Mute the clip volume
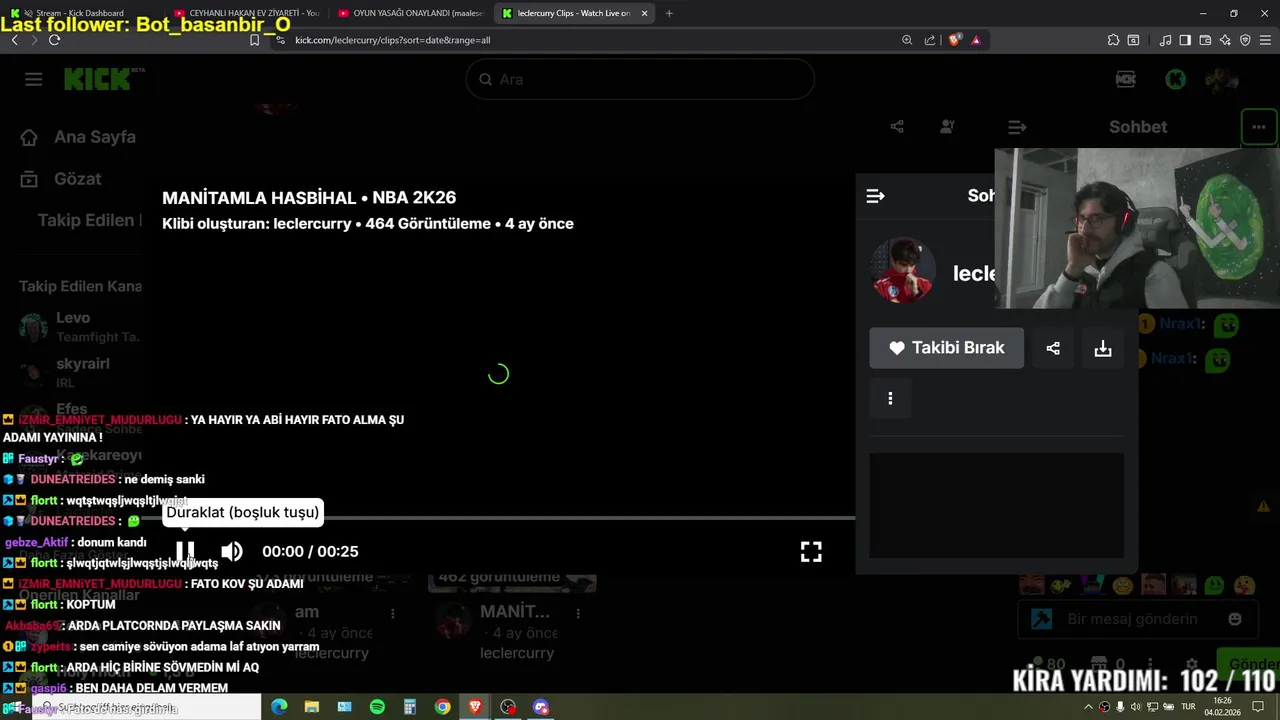 pyautogui.click(x=232, y=551)
